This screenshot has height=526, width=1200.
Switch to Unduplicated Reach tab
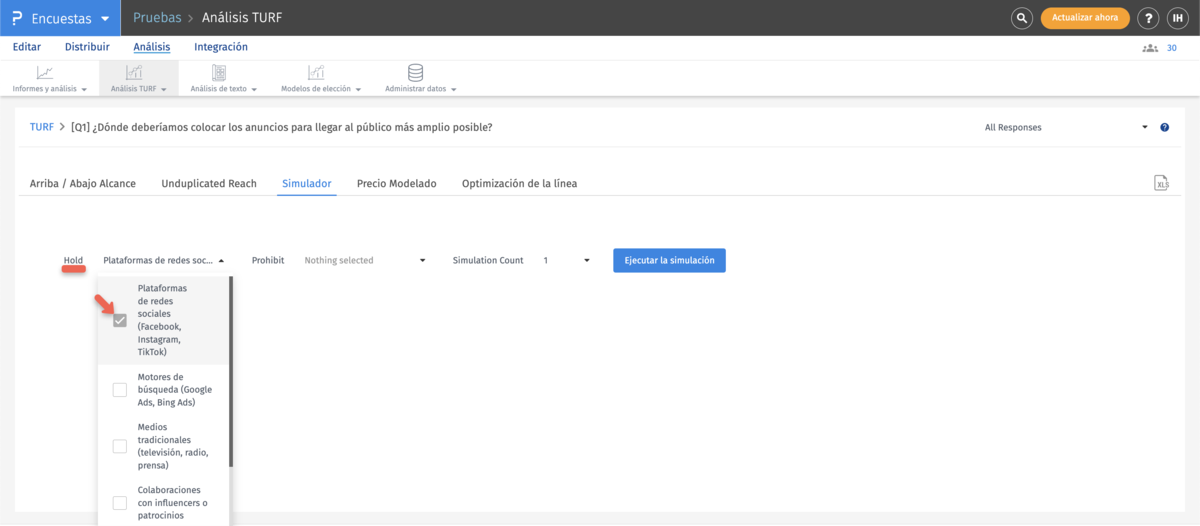pyautogui.click(x=209, y=184)
